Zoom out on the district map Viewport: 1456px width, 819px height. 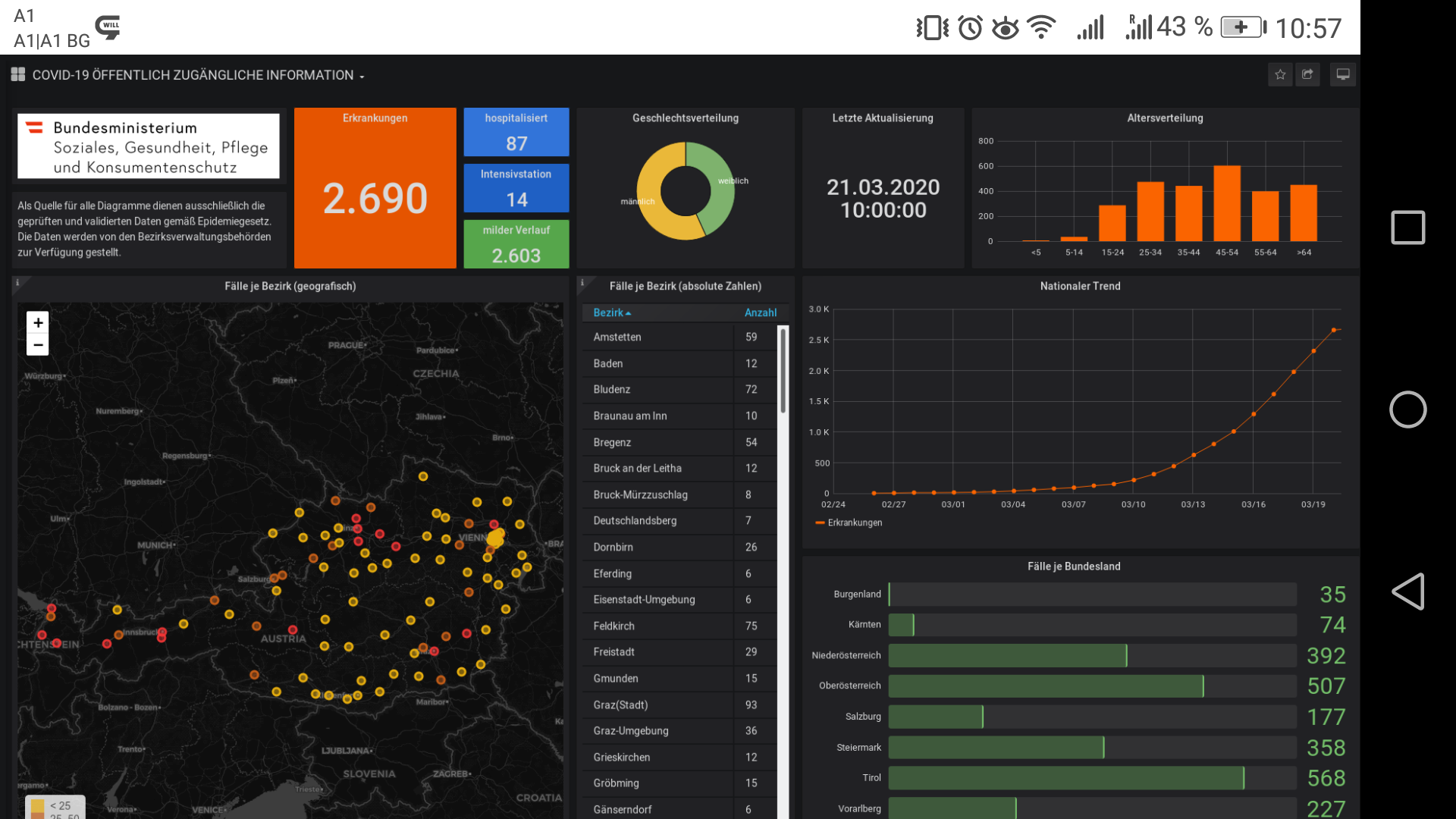pyautogui.click(x=38, y=345)
